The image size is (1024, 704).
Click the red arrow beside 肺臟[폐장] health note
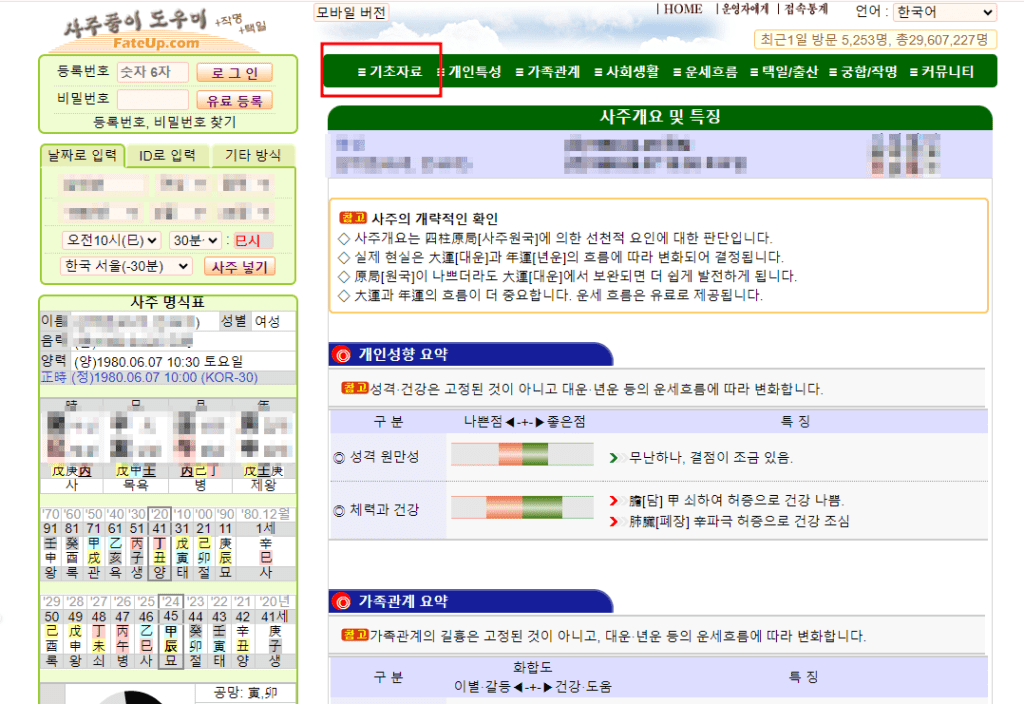coord(614,521)
